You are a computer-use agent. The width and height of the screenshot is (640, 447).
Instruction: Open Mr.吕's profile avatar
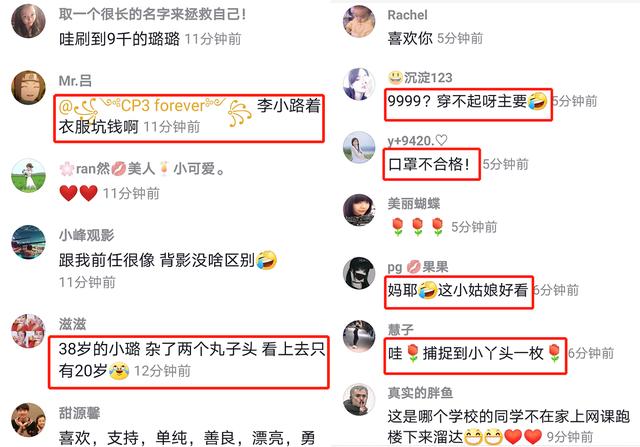tap(28, 87)
